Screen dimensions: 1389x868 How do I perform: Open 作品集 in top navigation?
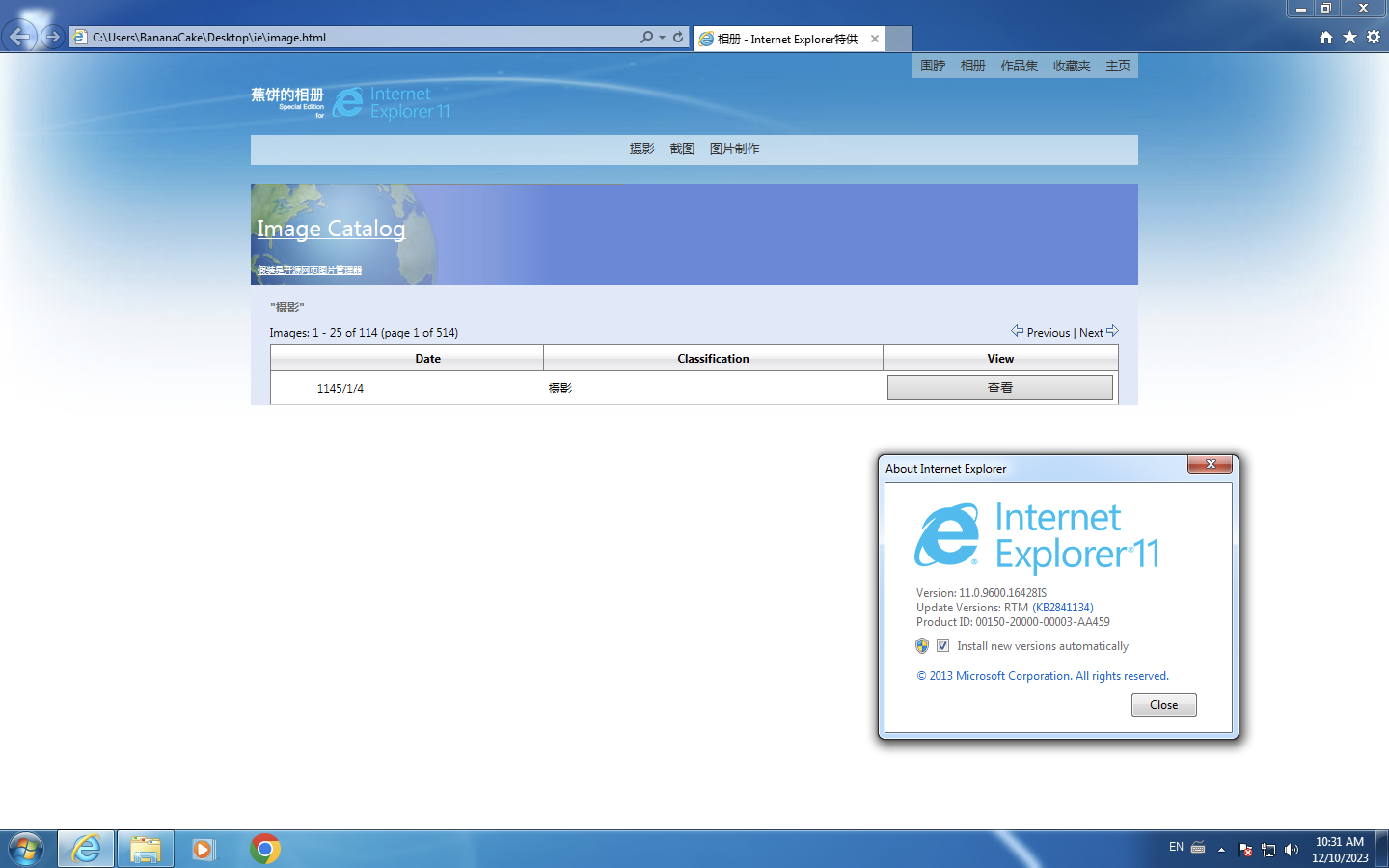point(1020,66)
